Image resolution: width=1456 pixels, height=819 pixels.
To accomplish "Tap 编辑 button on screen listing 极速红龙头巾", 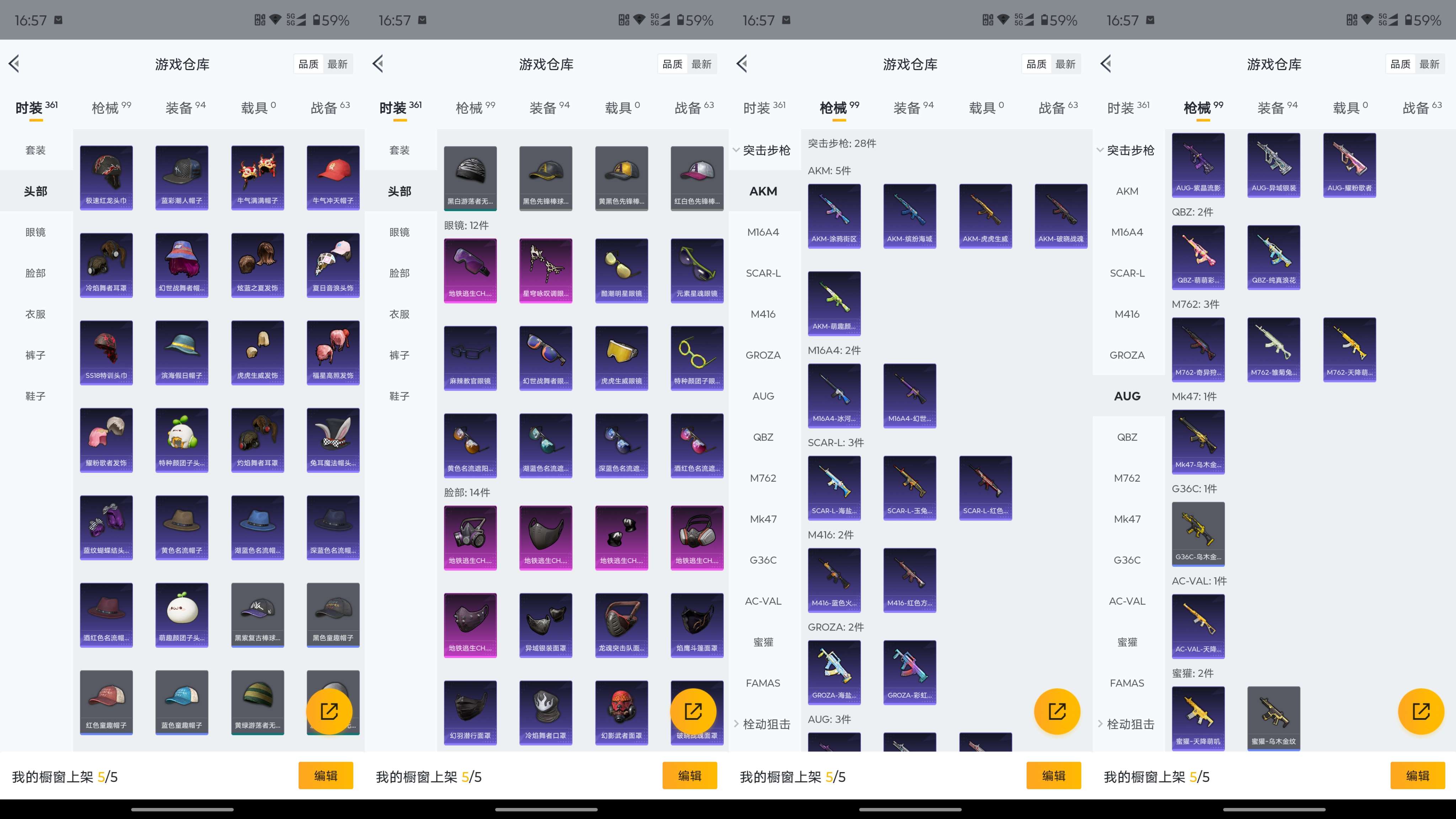I will tap(326, 776).
